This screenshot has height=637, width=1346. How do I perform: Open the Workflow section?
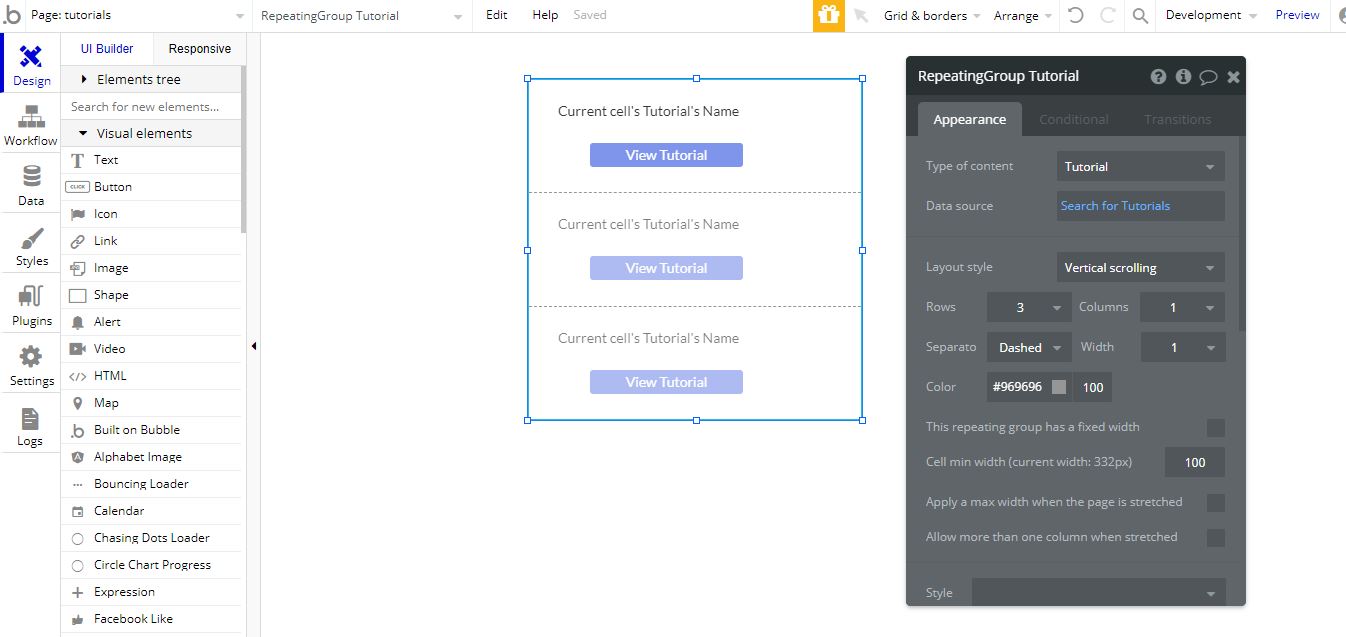31,126
